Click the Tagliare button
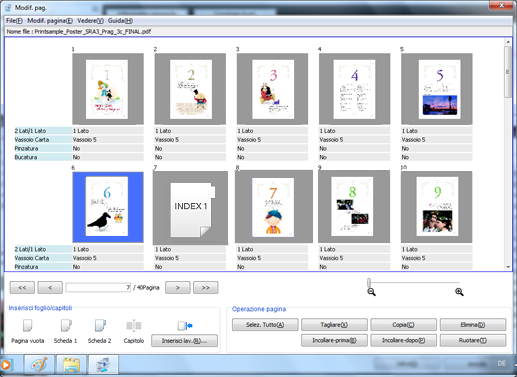 point(334,324)
